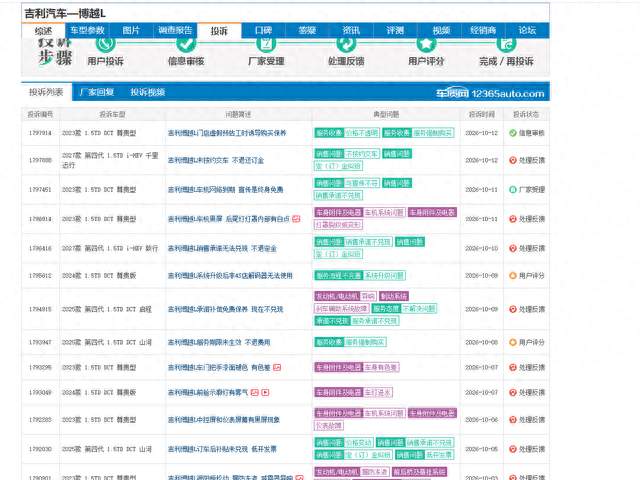Open complaint 前警示雾灯有雾气
The height and width of the screenshot is (480, 640).
[208, 393]
